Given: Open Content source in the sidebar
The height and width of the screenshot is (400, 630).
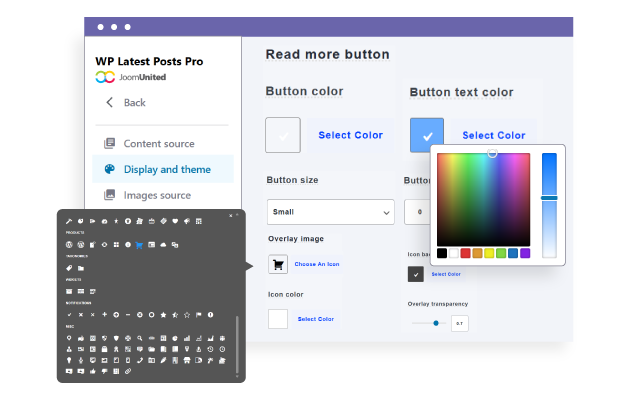Looking at the screenshot, I should 159,143.
